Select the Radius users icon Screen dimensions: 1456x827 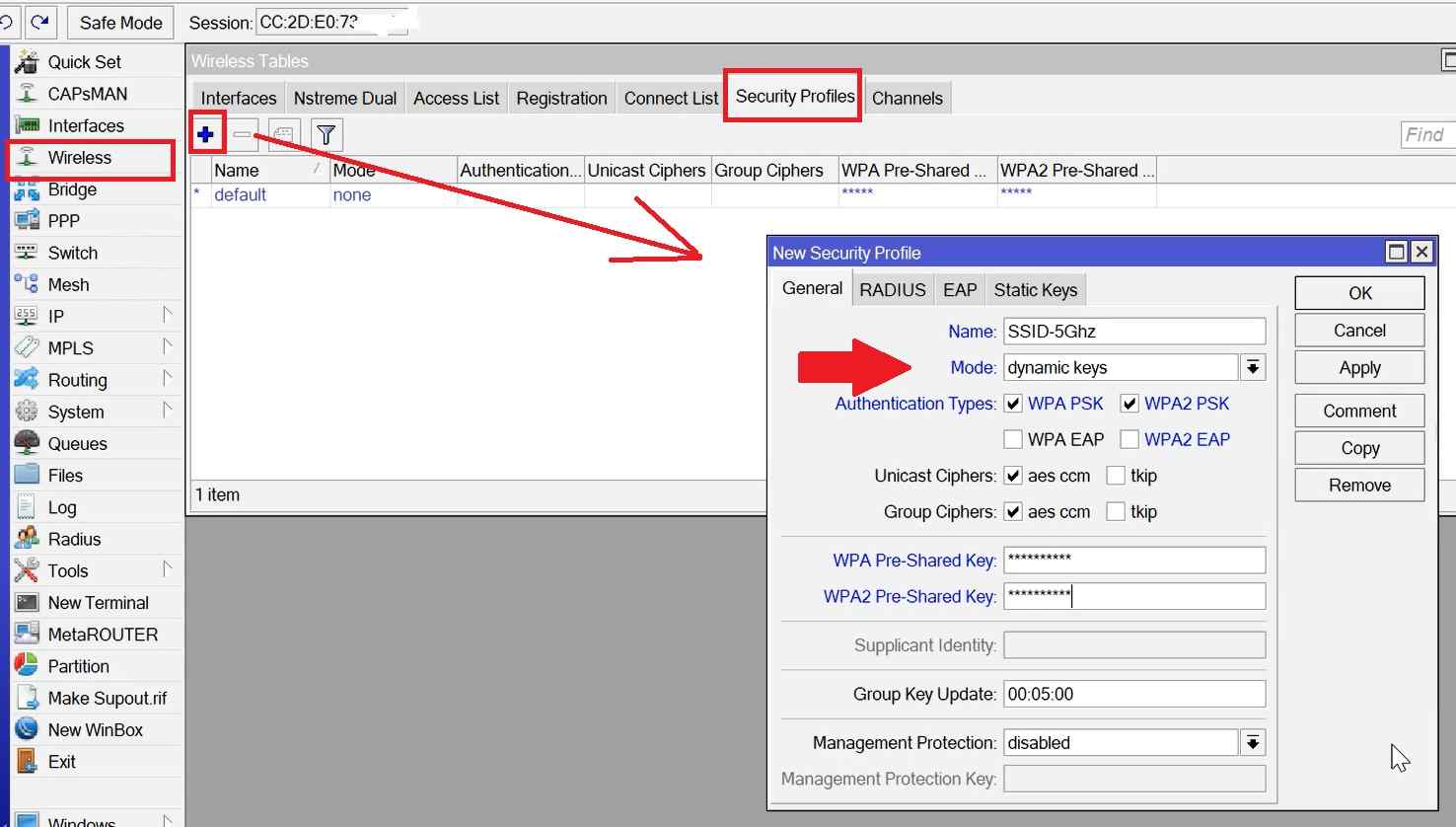(27, 539)
